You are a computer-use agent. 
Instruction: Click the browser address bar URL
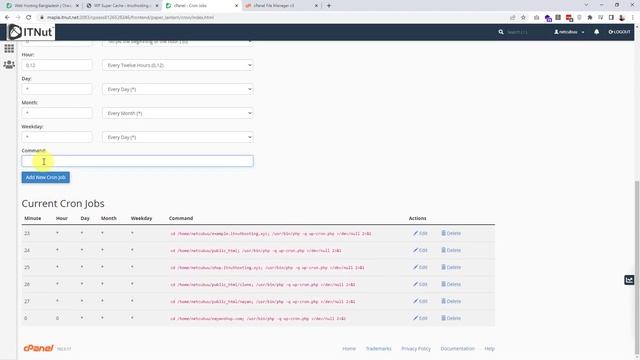click(130, 18)
